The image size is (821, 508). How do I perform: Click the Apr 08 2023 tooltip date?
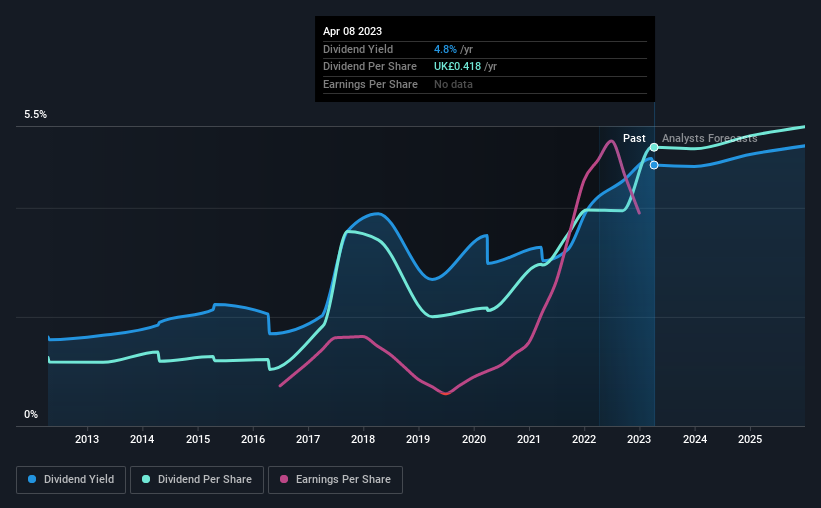(352, 31)
